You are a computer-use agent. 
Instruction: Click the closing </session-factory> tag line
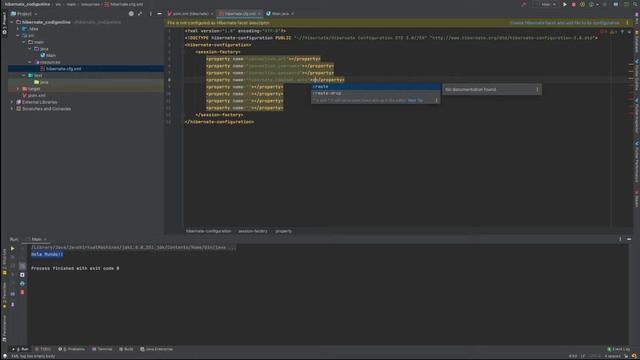tap(219, 115)
